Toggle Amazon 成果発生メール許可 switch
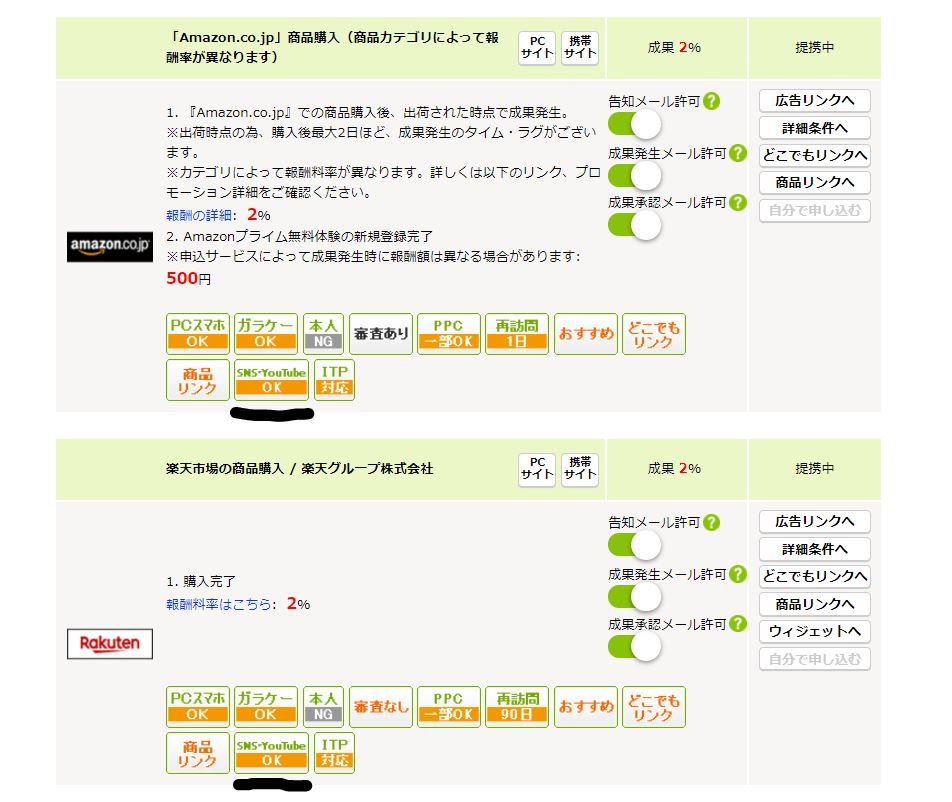 pyautogui.click(x=634, y=176)
